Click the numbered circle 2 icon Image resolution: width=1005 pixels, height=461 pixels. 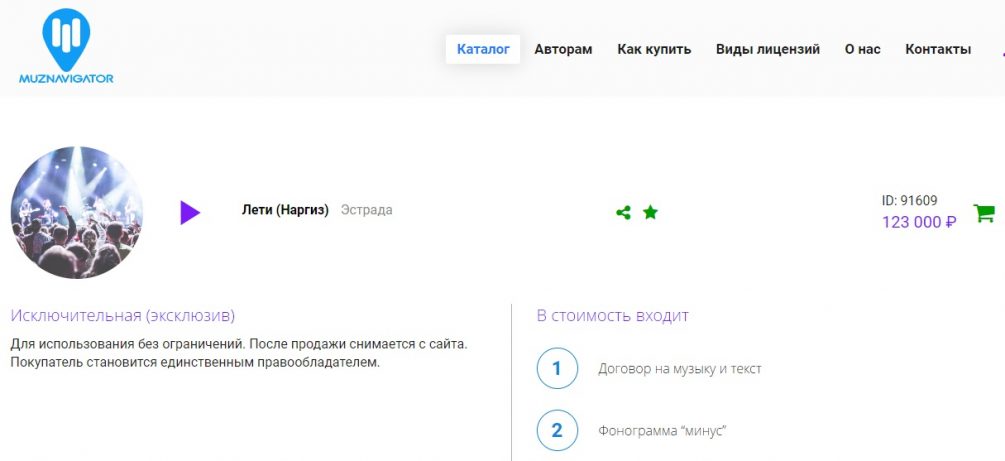[557, 431]
